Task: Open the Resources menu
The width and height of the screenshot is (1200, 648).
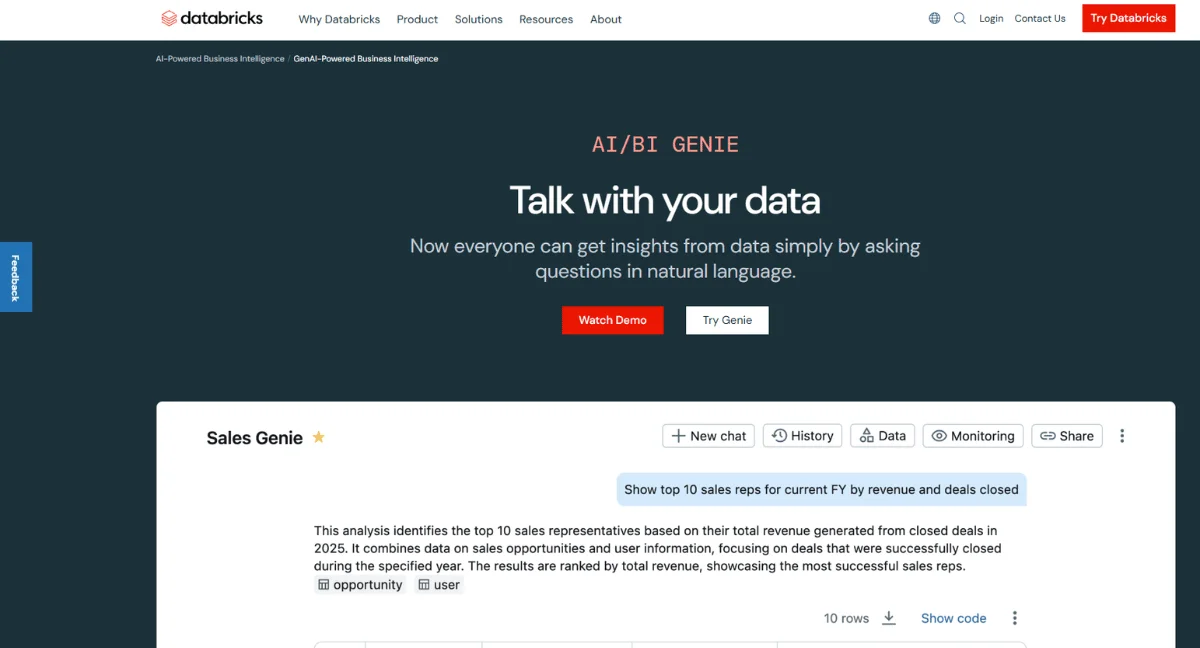Action: (546, 18)
